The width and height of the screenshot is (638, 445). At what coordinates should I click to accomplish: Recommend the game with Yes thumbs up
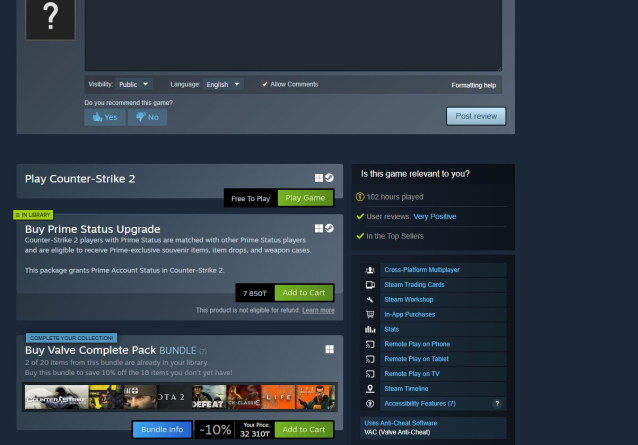(x=104, y=117)
